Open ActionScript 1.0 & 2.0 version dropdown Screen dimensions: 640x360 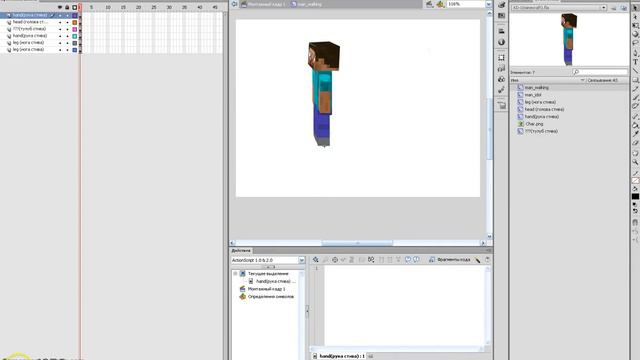coord(301,260)
